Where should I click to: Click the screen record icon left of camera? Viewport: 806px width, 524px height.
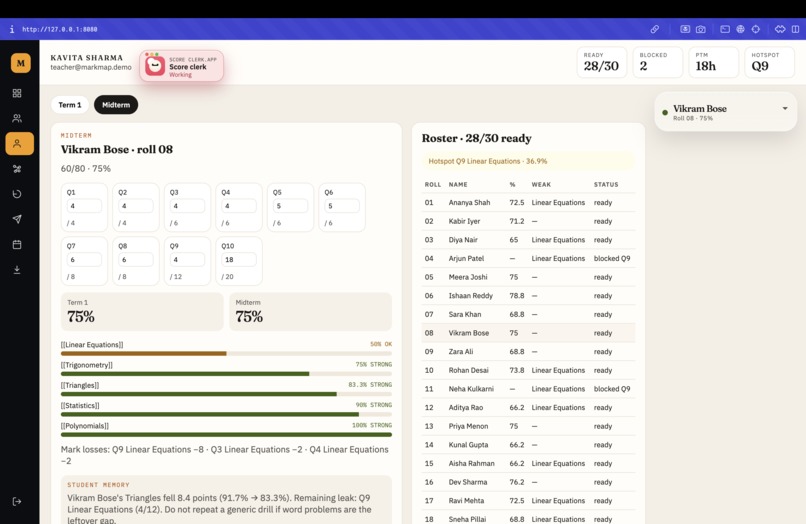point(685,29)
